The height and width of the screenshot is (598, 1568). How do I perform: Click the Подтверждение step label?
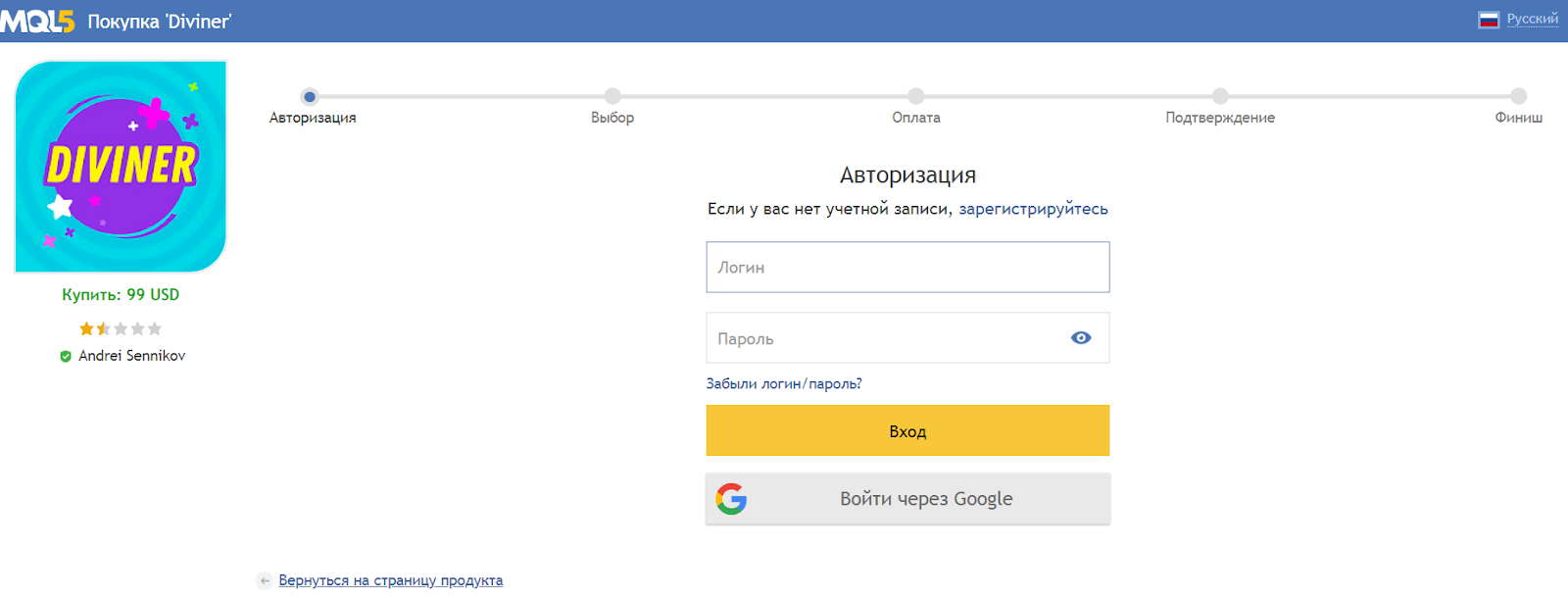pos(1220,118)
